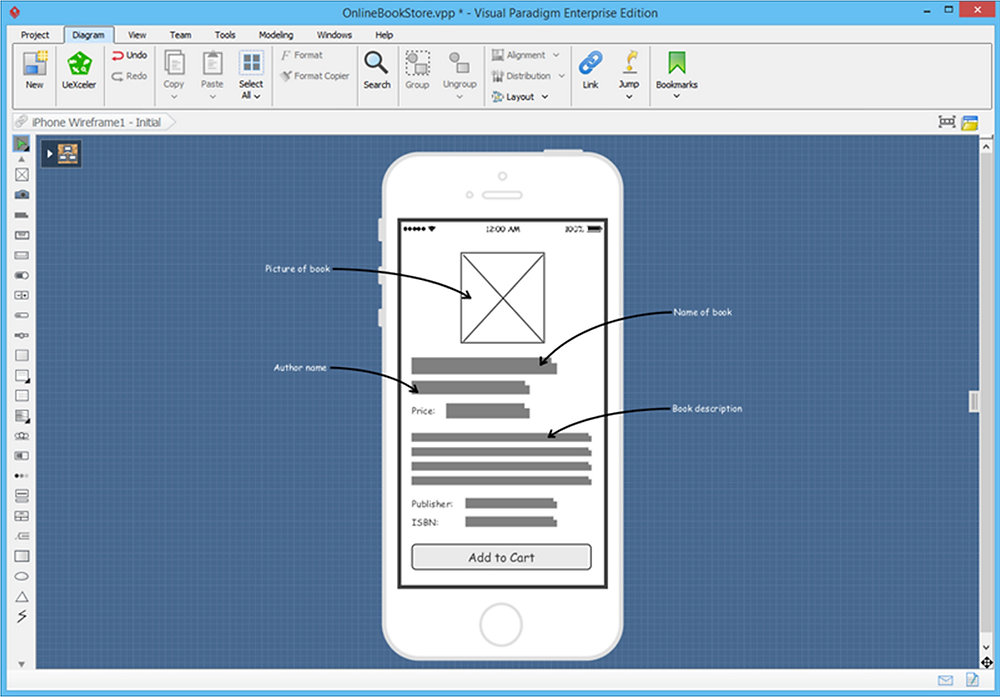The width and height of the screenshot is (1000, 697).
Task: Click the Format option in ribbon
Action: pos(302,55)
